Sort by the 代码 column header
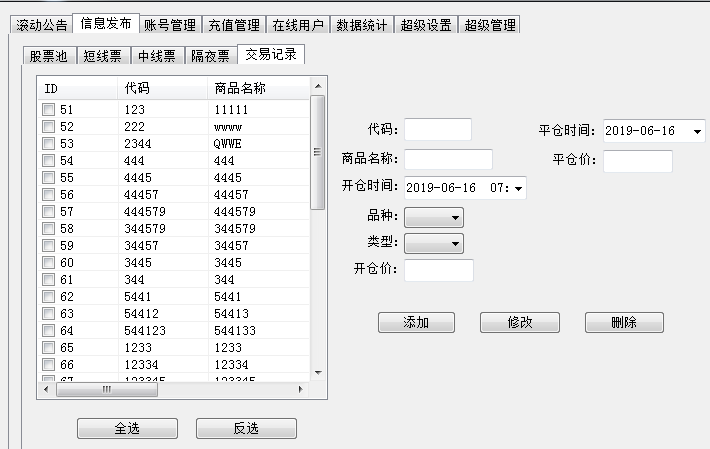Image resolution: width=710 pixels, height=449 pixels. pos(163,88)
